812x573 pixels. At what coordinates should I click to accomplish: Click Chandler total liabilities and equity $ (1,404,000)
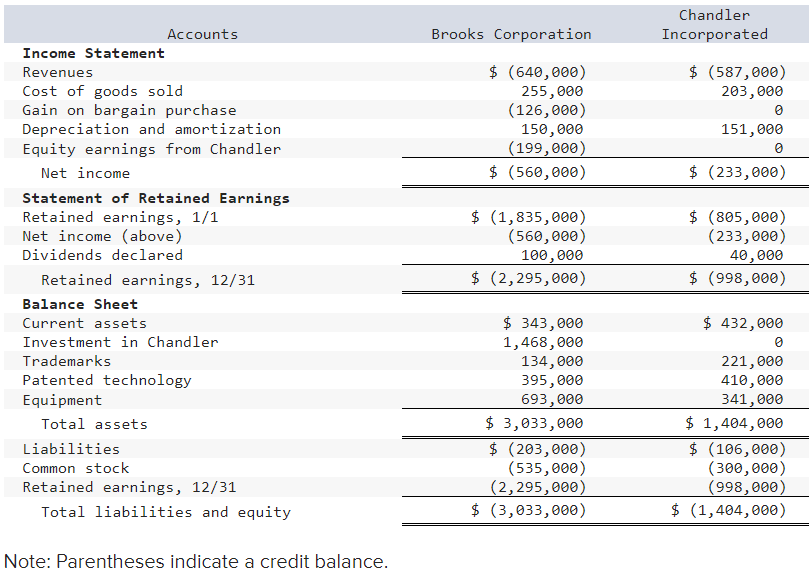729,510
